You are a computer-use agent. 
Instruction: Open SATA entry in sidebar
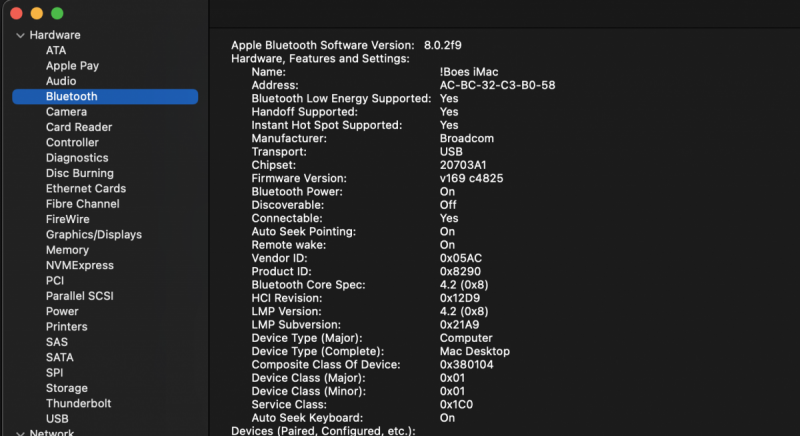point(60,357)
